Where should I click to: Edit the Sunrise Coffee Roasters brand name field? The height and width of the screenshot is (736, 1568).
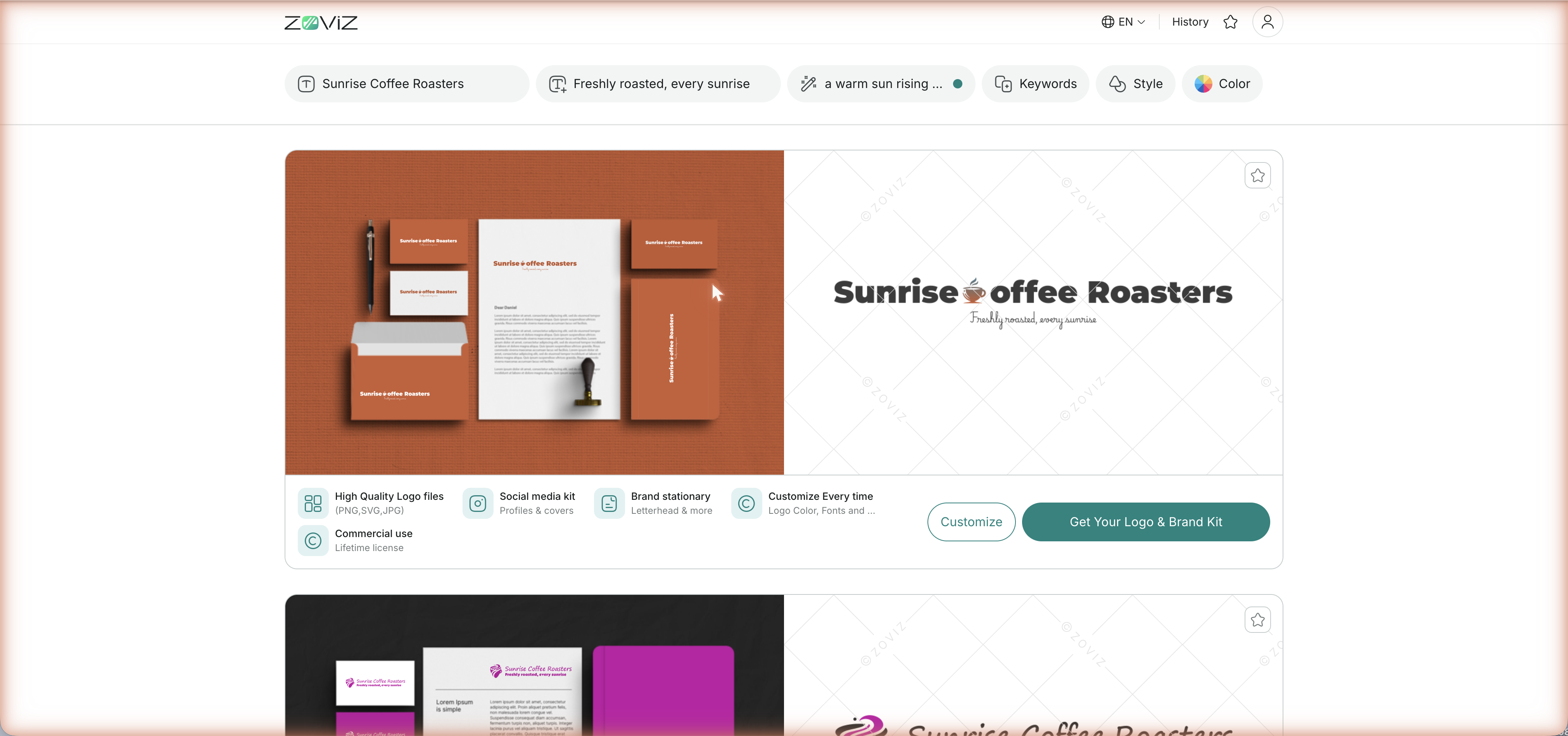(407, 83)
